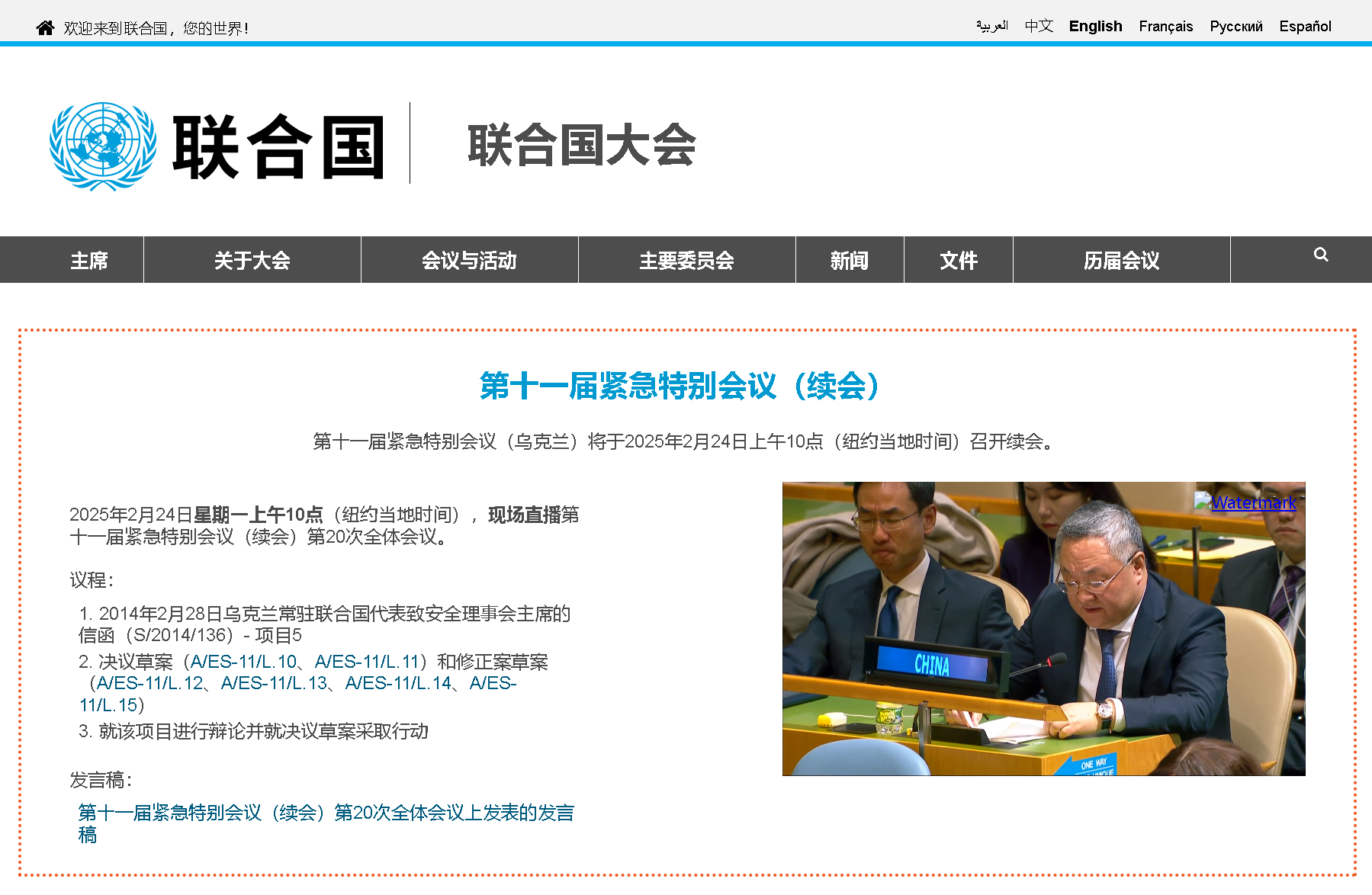Open the 第20次全体会议 statements link

pyautogui.click(x=326, y=813)
